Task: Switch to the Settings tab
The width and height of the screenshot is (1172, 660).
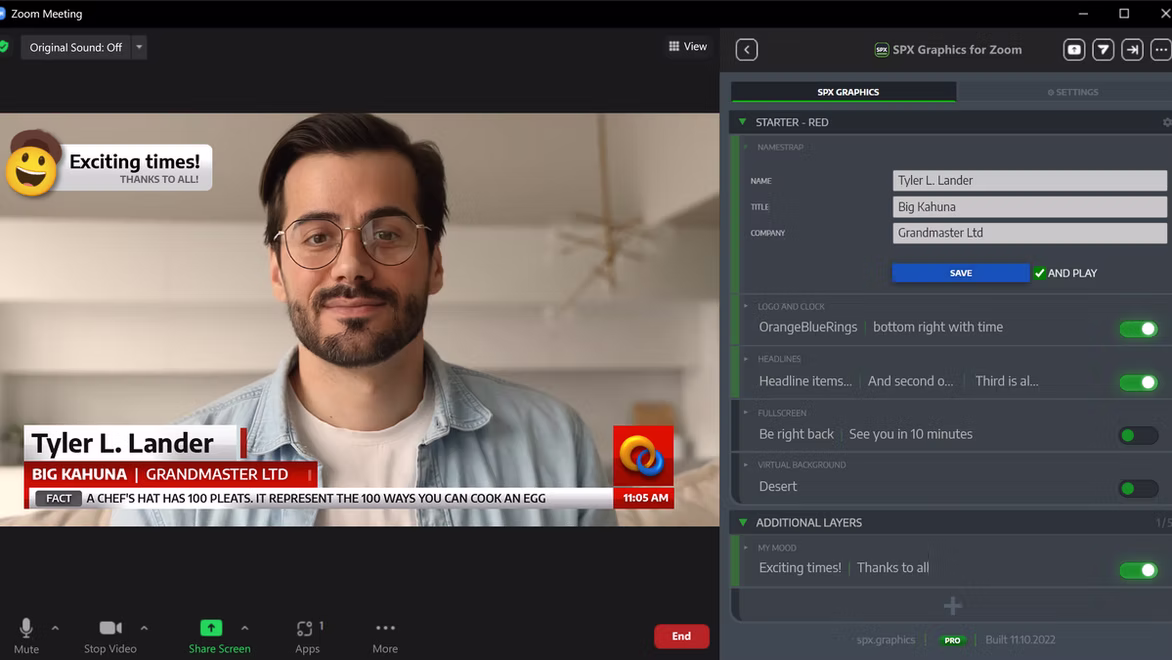Action: 1072,92
